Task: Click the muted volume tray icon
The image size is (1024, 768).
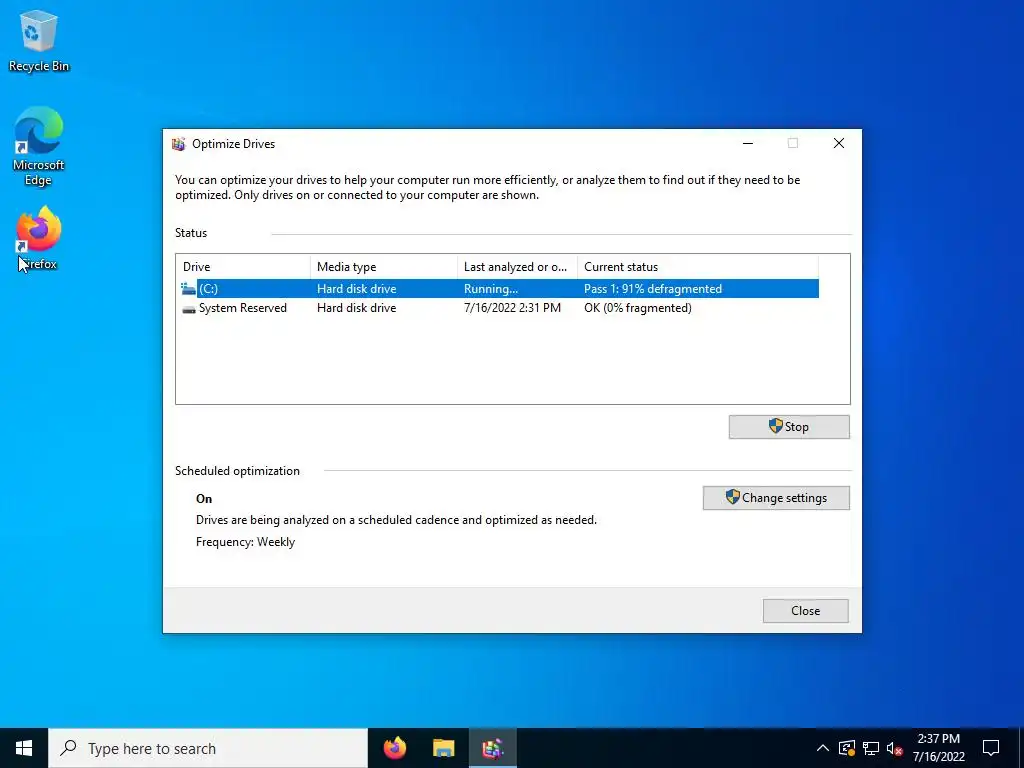Action: coord(894,748)
